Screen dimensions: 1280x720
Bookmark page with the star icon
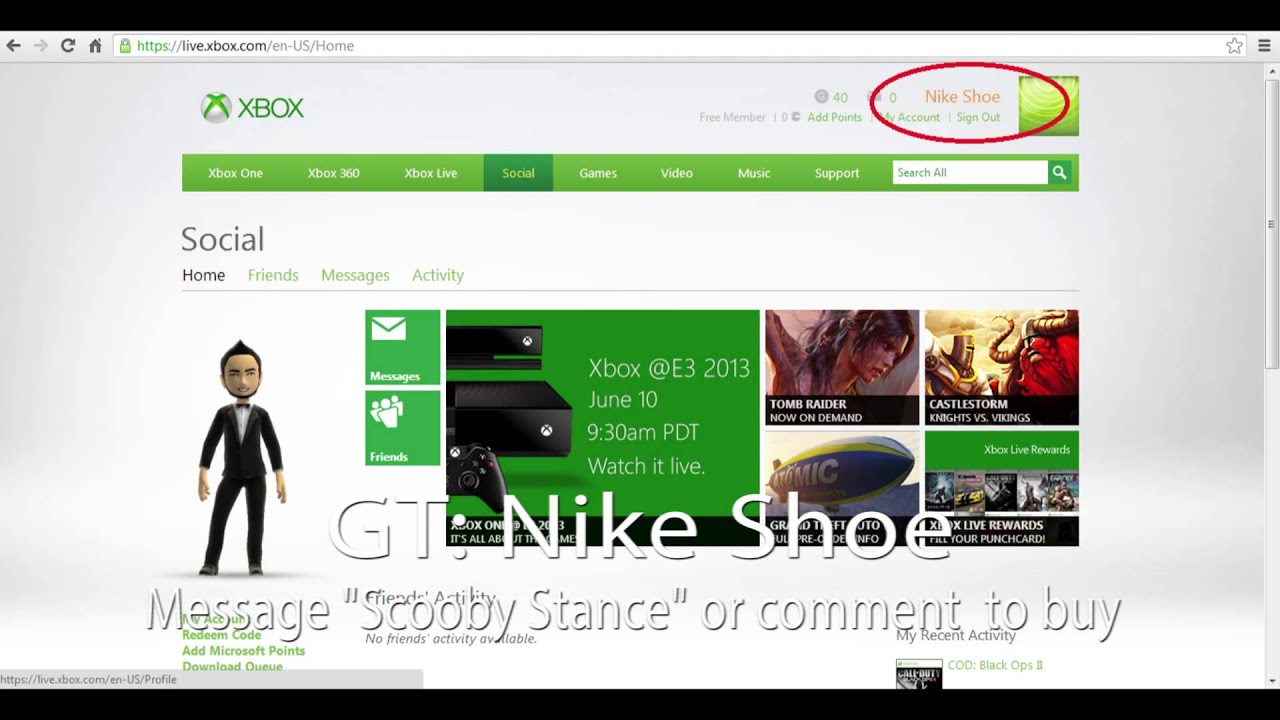[x=1235, y=45]
